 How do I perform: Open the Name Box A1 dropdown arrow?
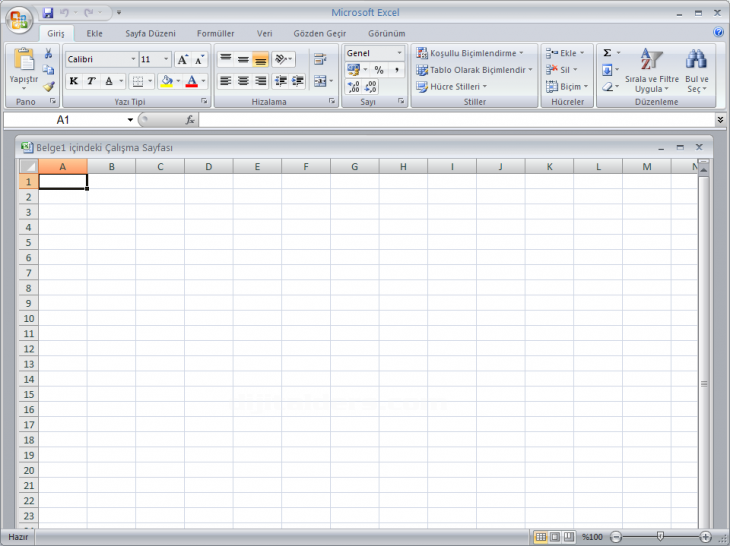pos(130,120)
